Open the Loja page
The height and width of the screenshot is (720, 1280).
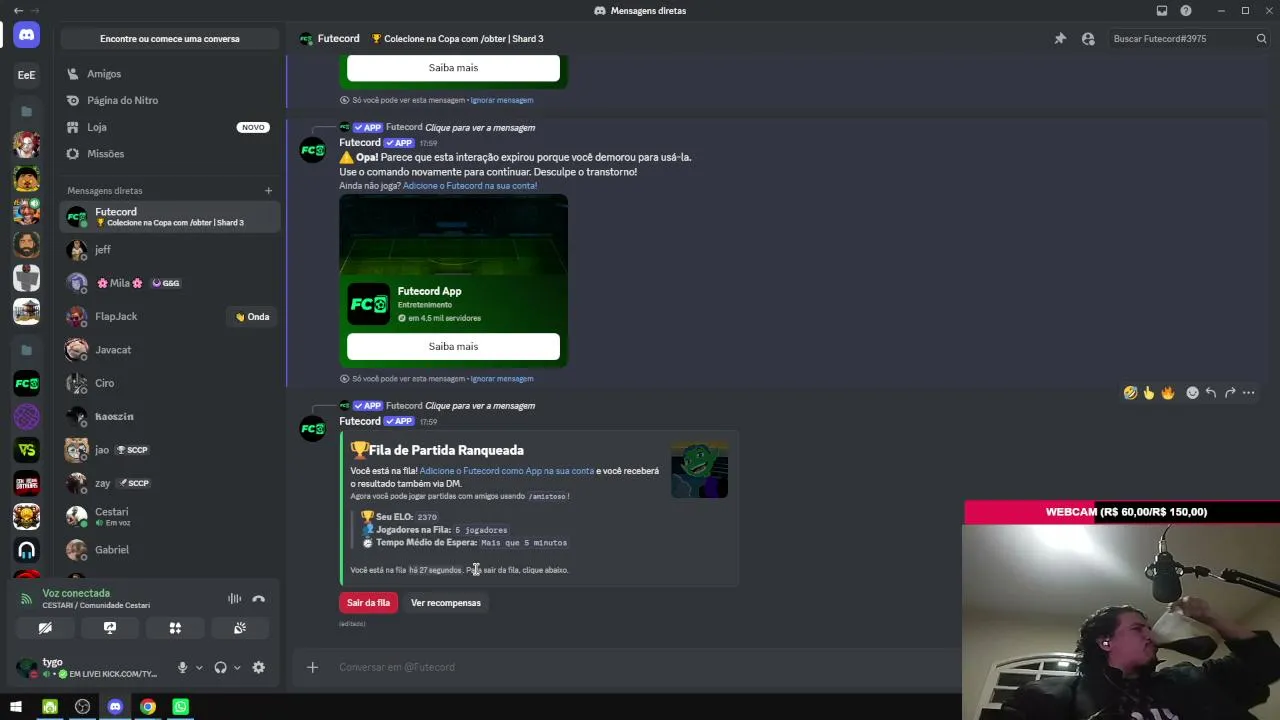pos(170,127)
